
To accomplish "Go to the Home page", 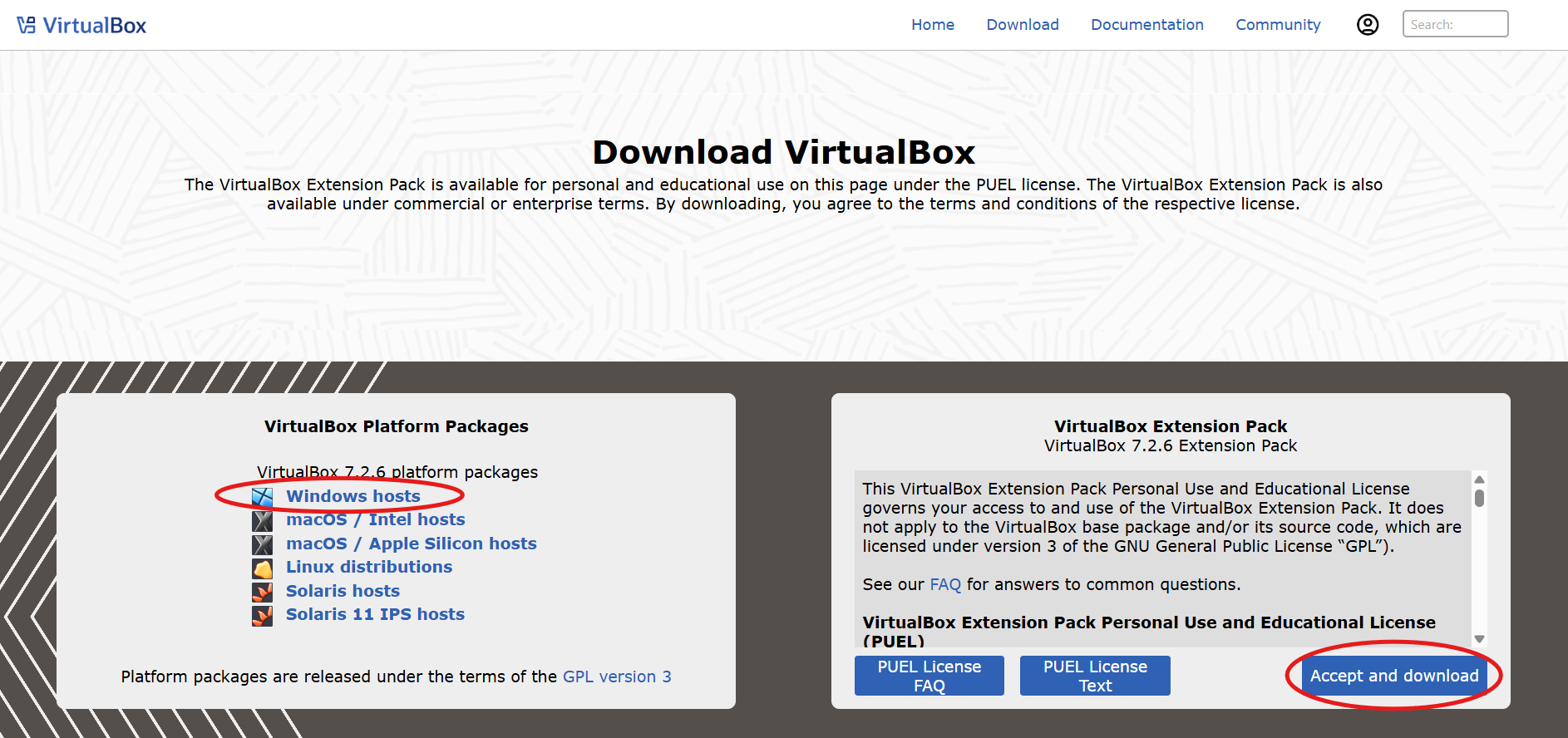I will 933,25.
